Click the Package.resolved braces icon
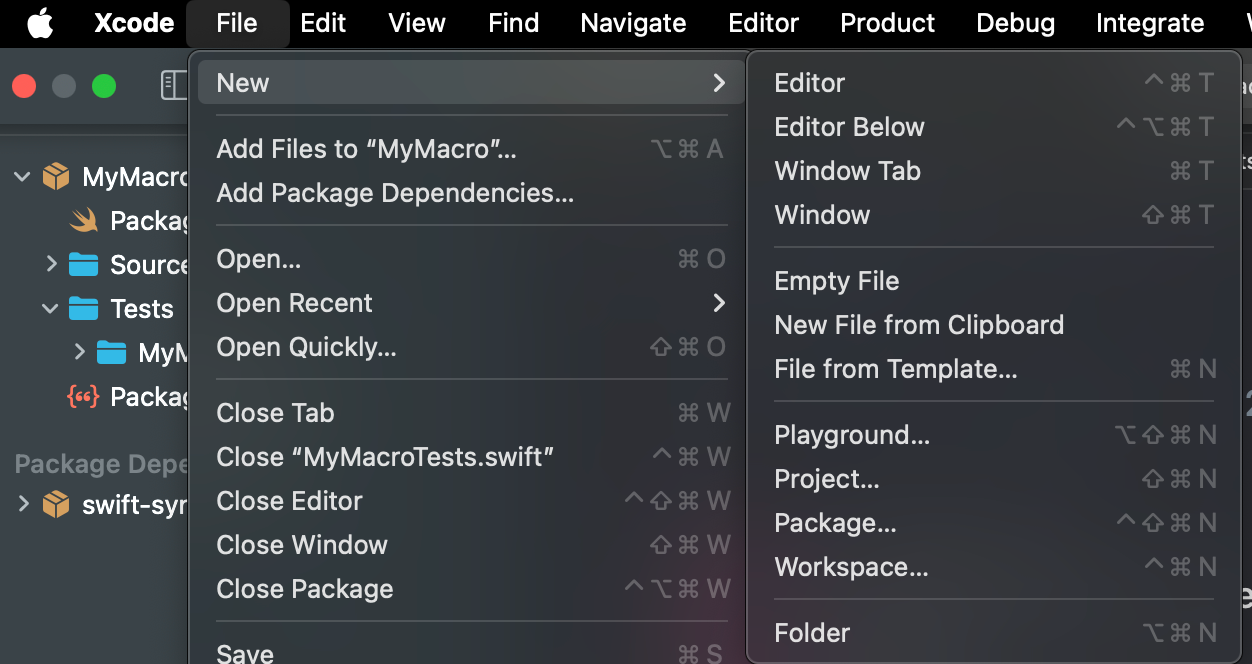This screenshot has width=1252, height=664. 83,397
